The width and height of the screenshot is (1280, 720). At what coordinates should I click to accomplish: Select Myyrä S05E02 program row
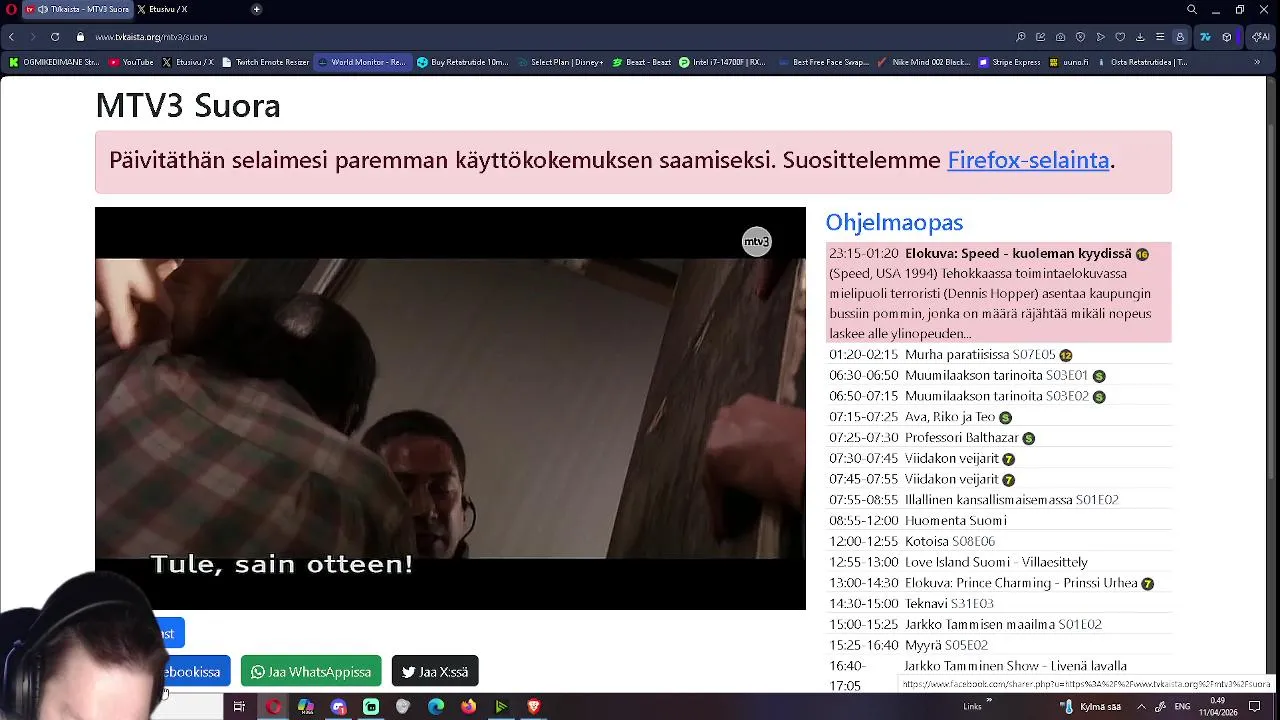pos(998,645)
